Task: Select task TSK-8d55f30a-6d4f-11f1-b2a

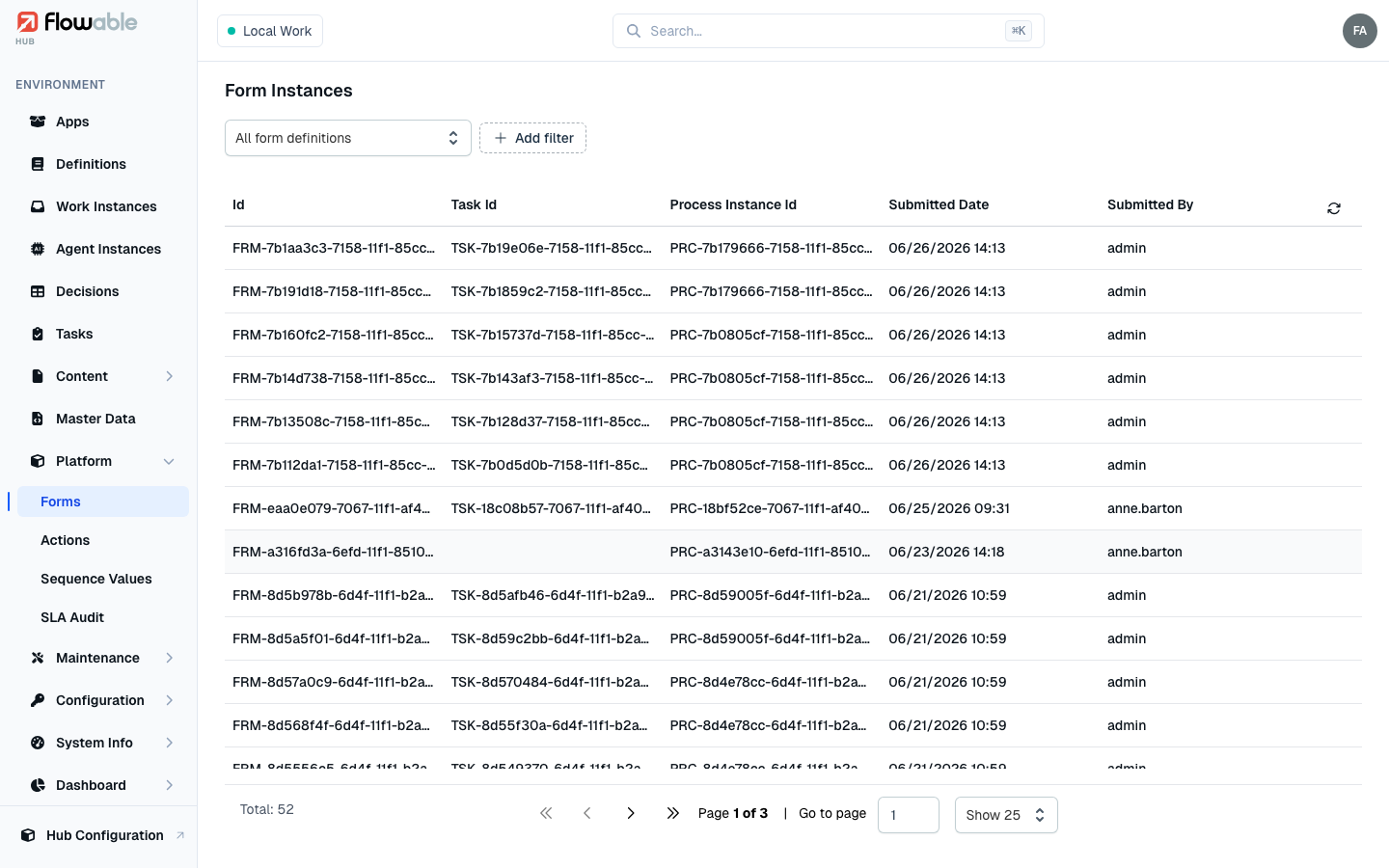Action: (550, 725)
